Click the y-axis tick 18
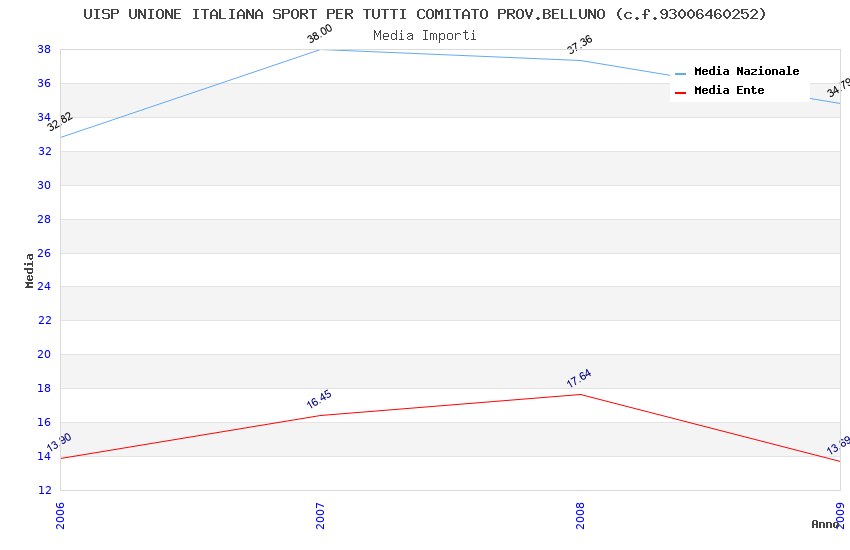Screen dimensions: 850x550 coord(44,389)
